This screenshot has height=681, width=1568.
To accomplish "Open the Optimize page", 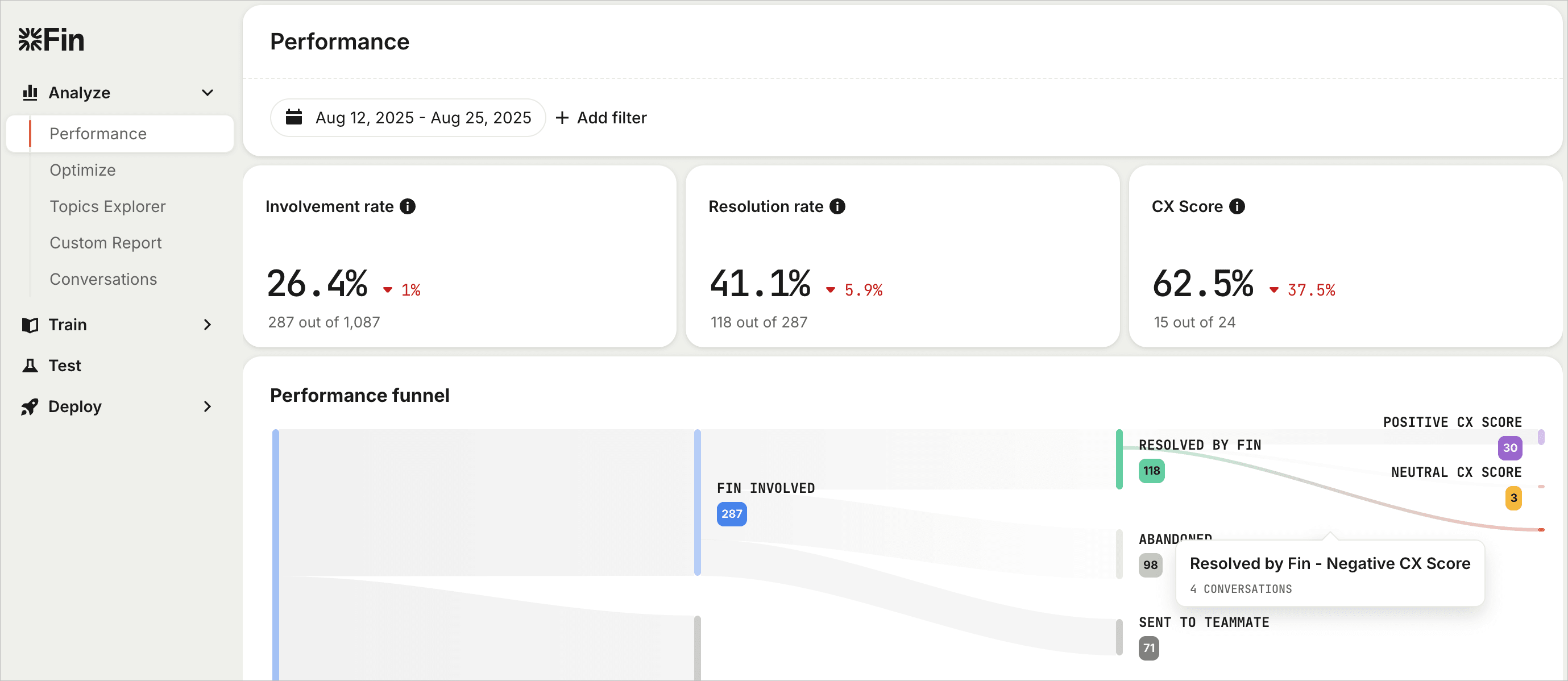I will (83, 170).
